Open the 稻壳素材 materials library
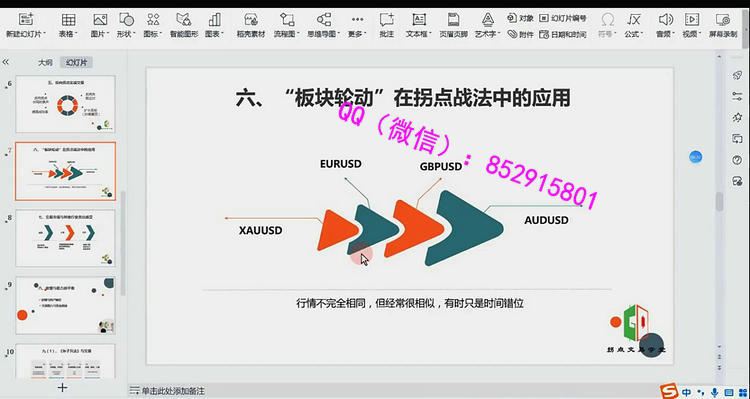This screenshot has width=750, height=399. (x=251, y=20)
